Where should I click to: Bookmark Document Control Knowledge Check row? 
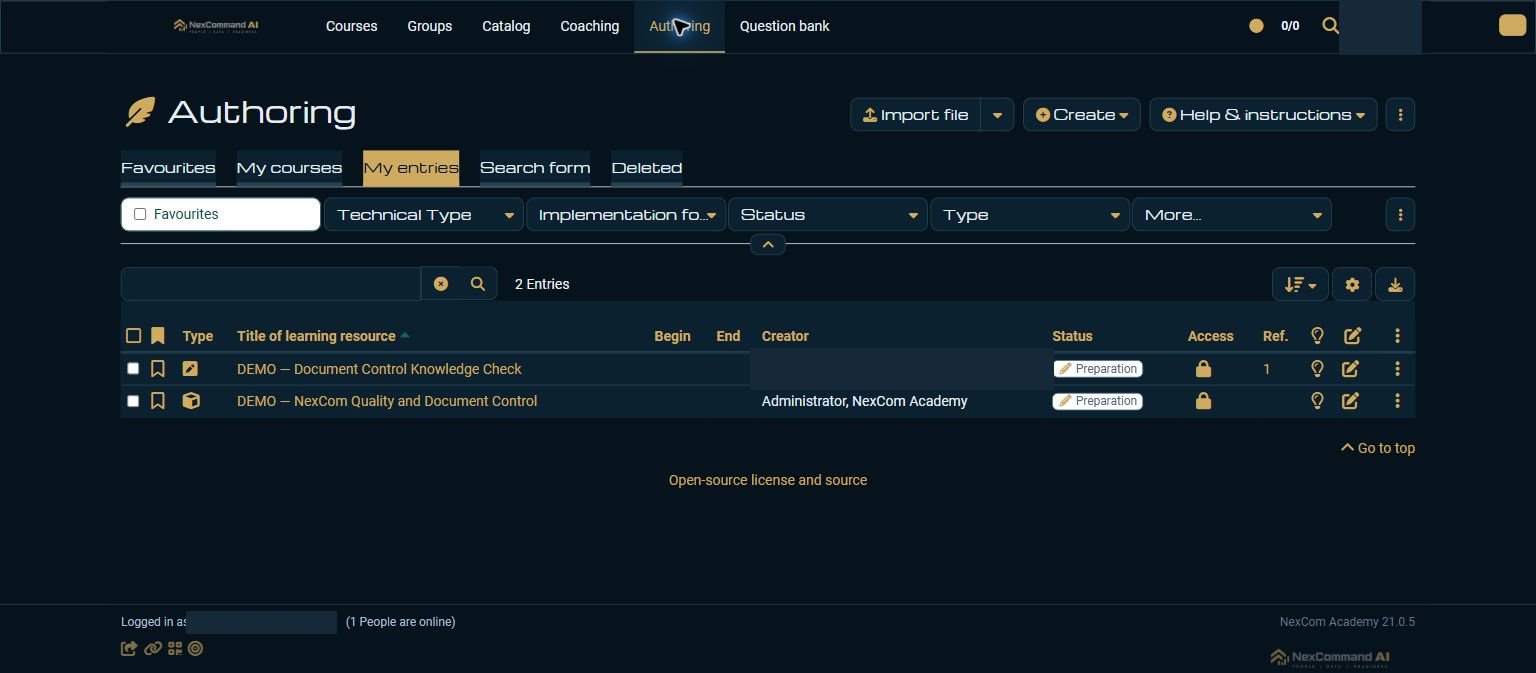157,369
